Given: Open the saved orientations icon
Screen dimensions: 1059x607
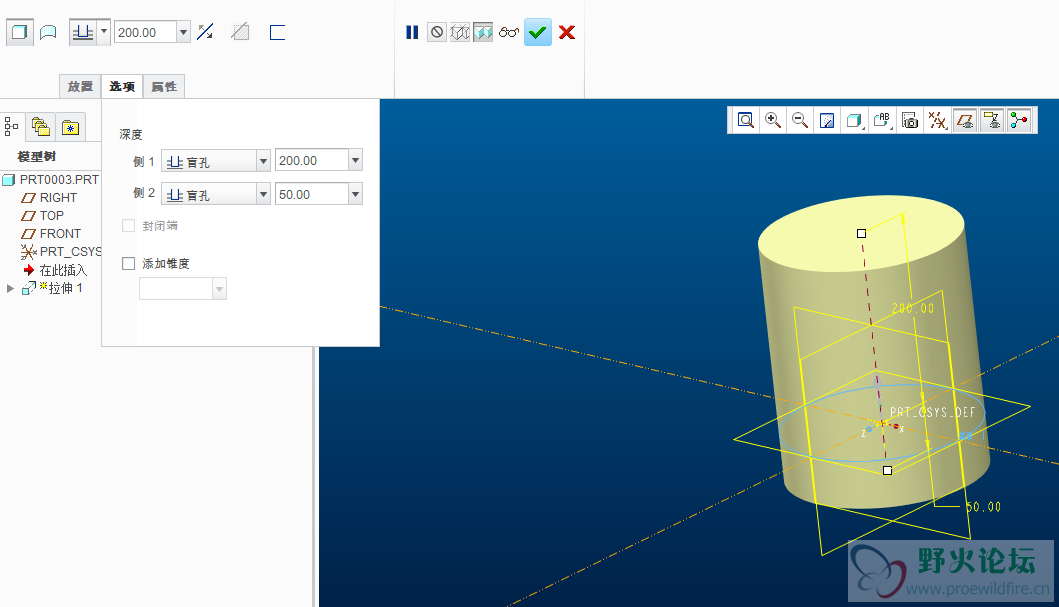Looking at the screenshot, I should tap(883, 121).
